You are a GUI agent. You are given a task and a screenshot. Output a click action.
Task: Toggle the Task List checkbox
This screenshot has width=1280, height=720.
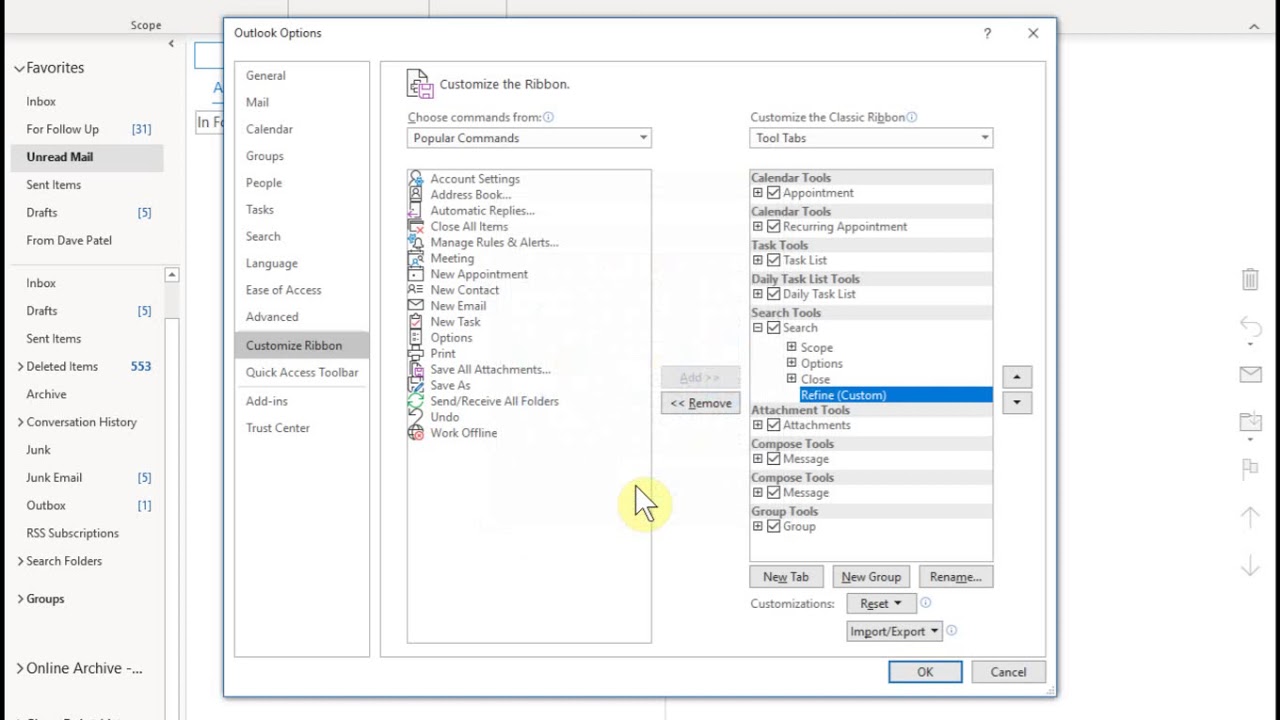coord(773,260)
